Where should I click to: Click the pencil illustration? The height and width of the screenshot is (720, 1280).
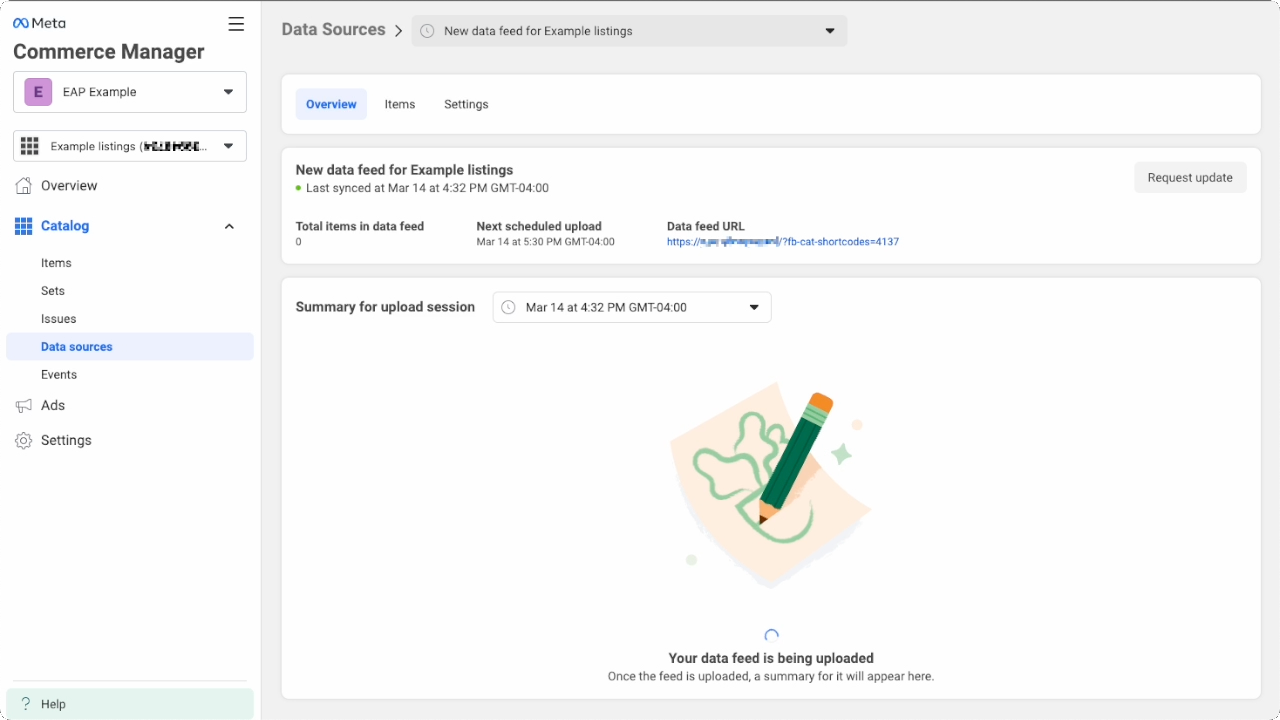coord(795,458)
